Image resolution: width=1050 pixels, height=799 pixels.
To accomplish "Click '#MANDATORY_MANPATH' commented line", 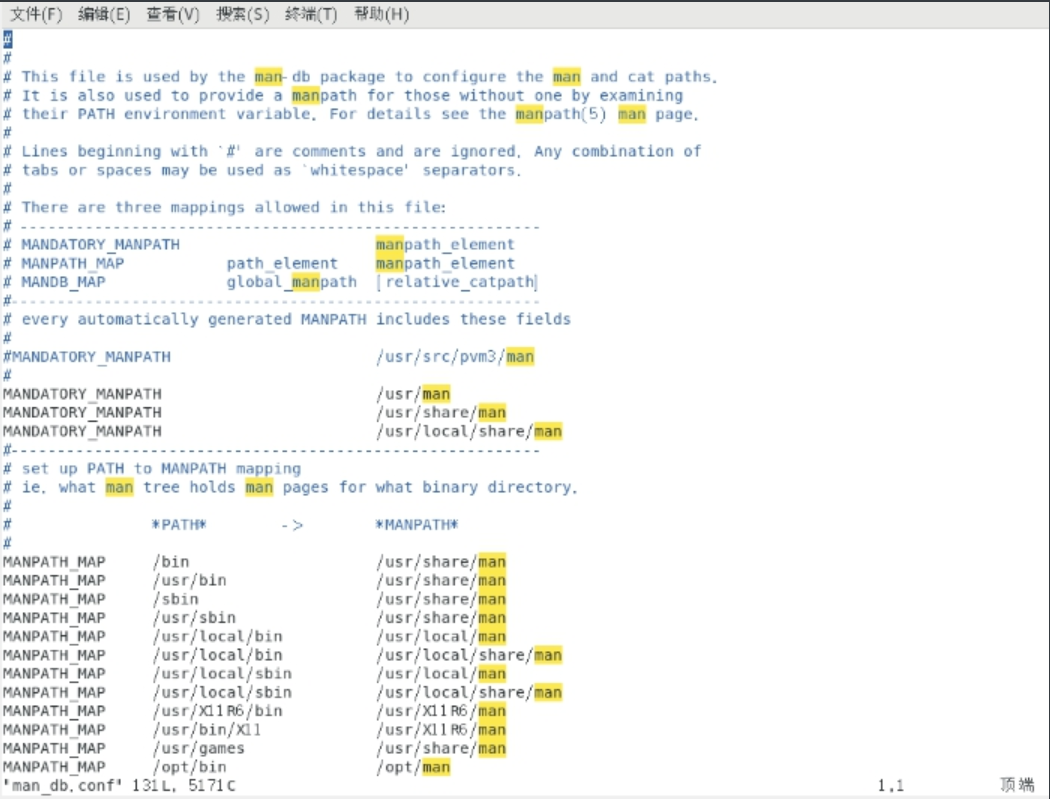I will click(87, 357).
